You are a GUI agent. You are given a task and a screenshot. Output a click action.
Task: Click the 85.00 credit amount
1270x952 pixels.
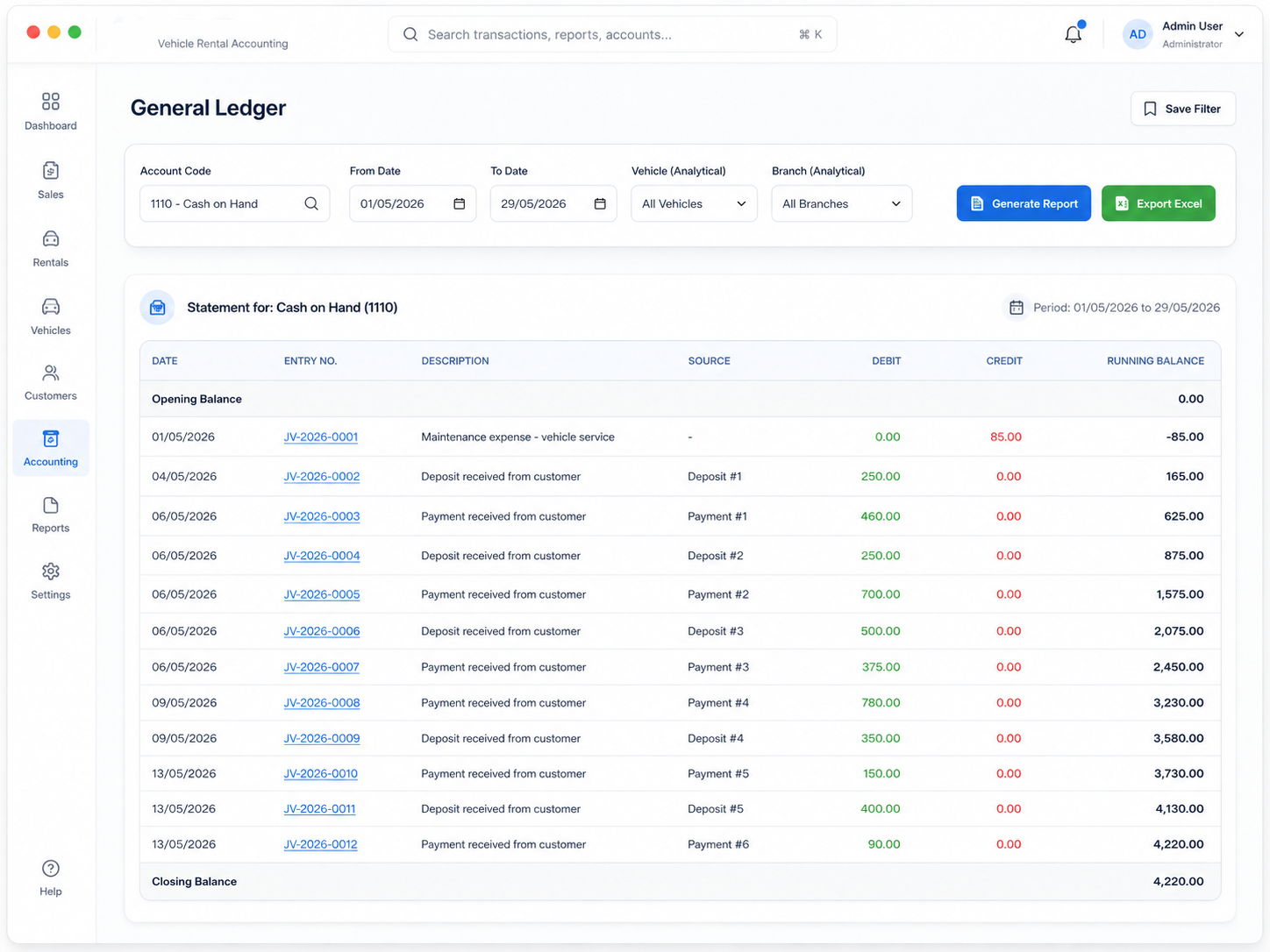(x=1006, y=437)
